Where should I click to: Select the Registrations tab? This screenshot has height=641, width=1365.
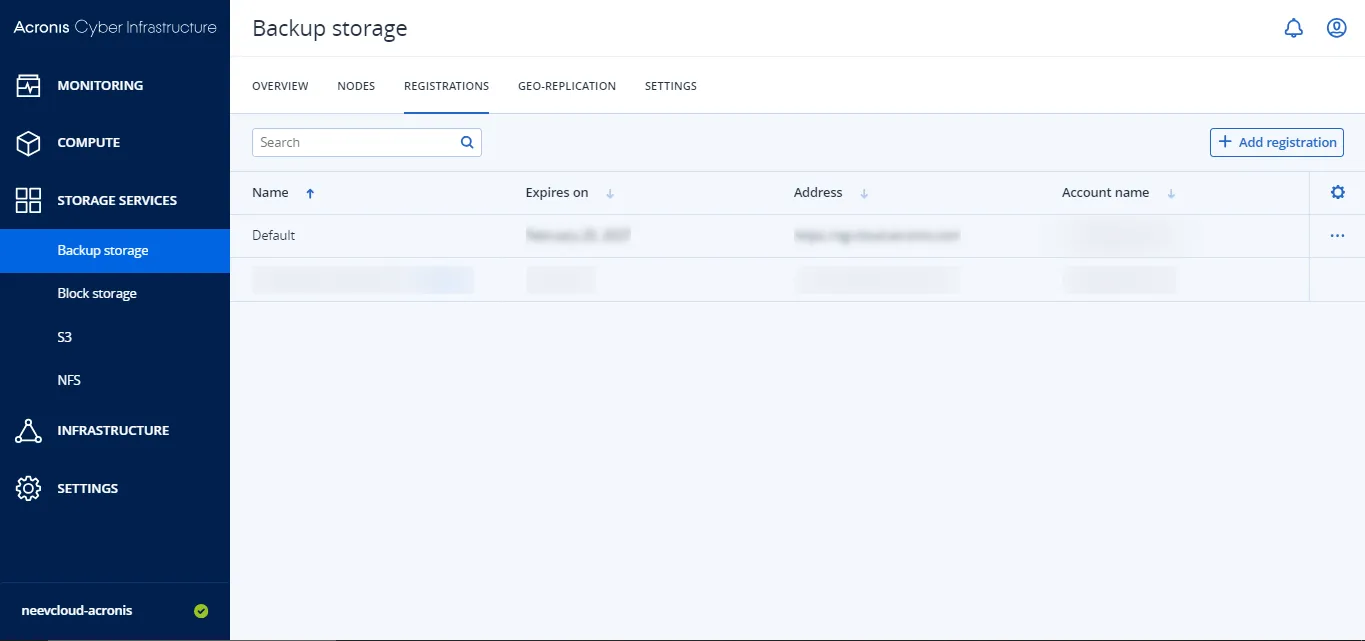tap(446, 86)
